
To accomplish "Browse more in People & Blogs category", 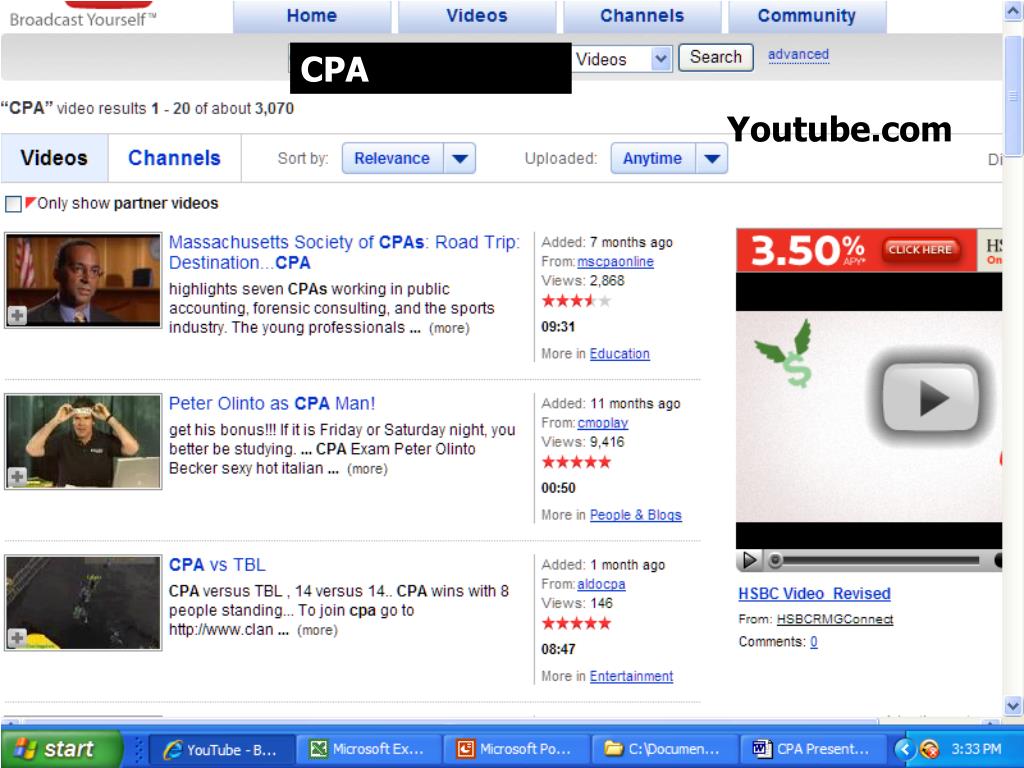I will 635,515.
